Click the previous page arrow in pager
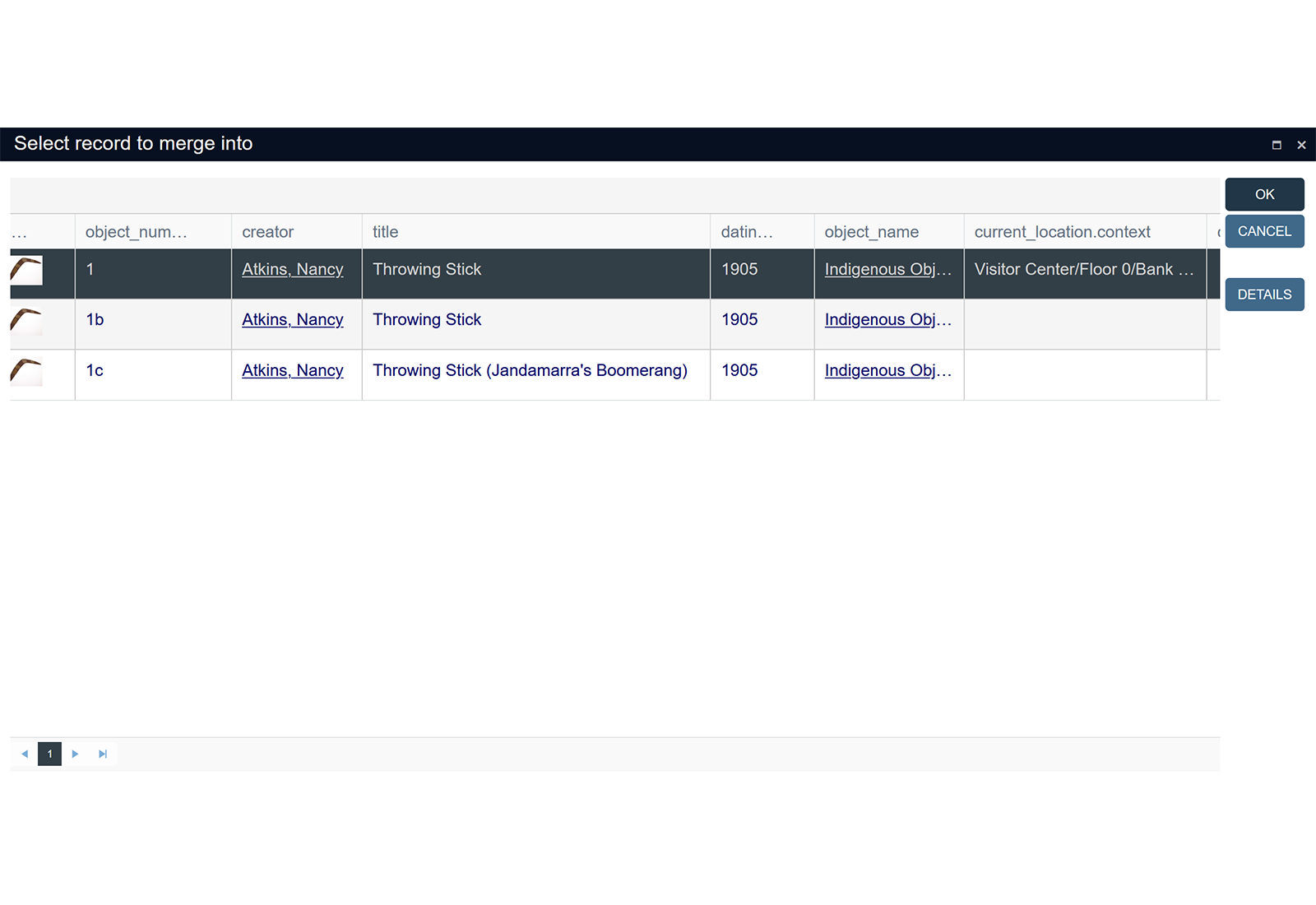1316x905 pixels. pos(25,754)
